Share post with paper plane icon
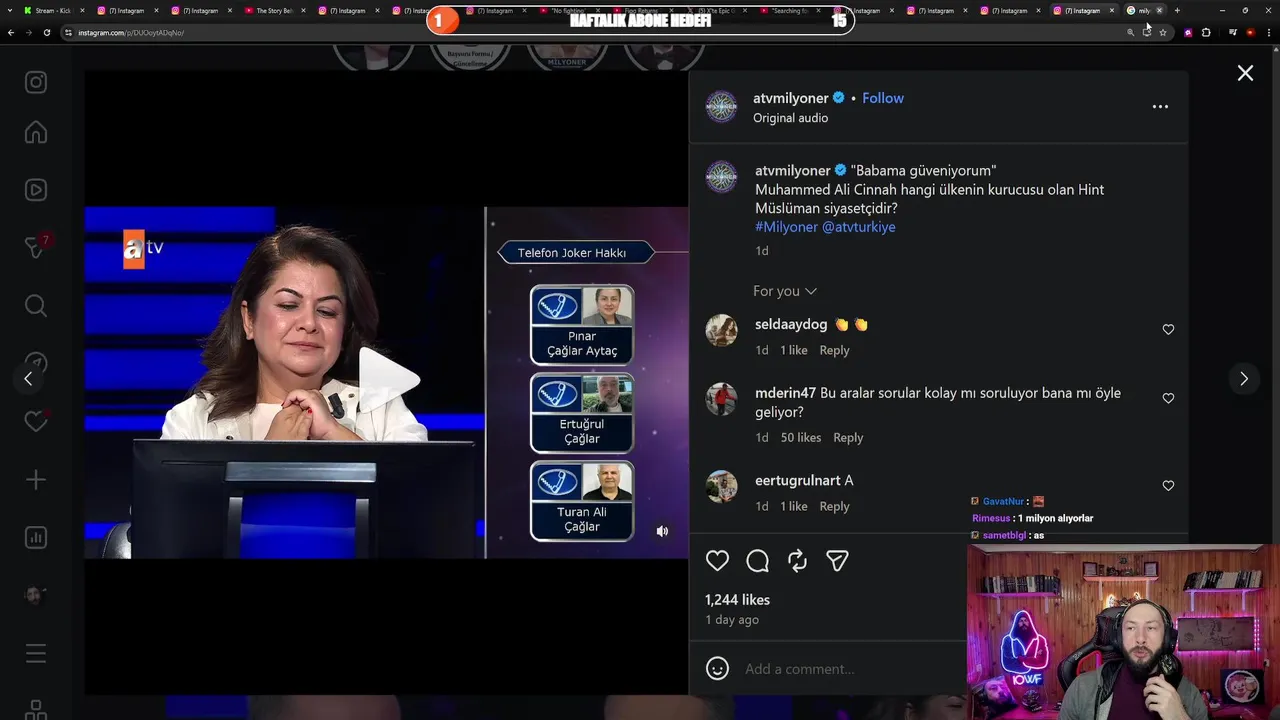 (837, 561)
